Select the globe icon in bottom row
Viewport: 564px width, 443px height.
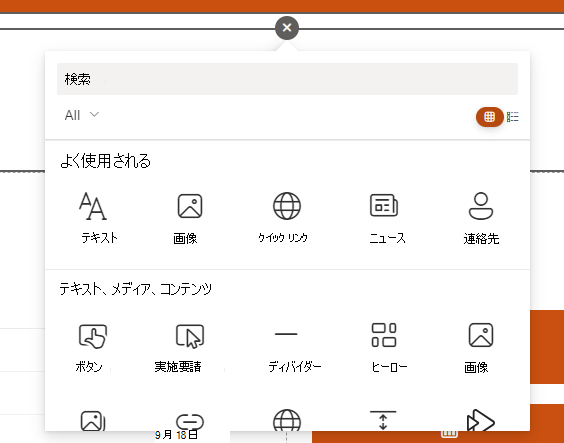point(287,420)
